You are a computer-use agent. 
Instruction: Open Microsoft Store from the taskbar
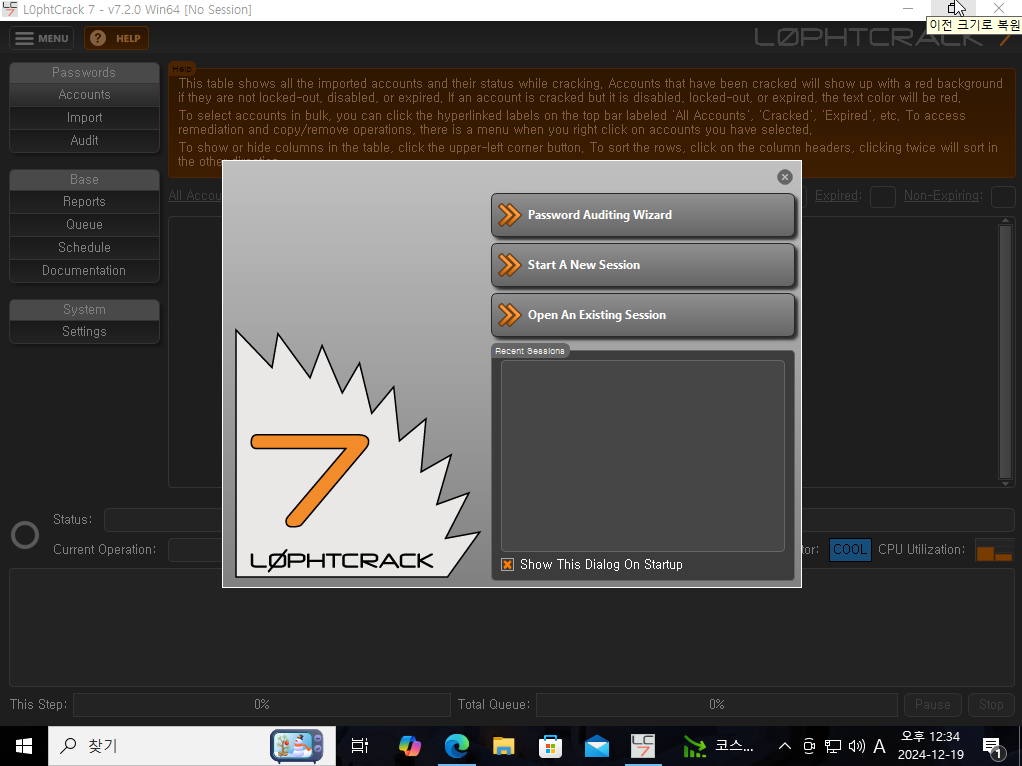tap(550, 746)
